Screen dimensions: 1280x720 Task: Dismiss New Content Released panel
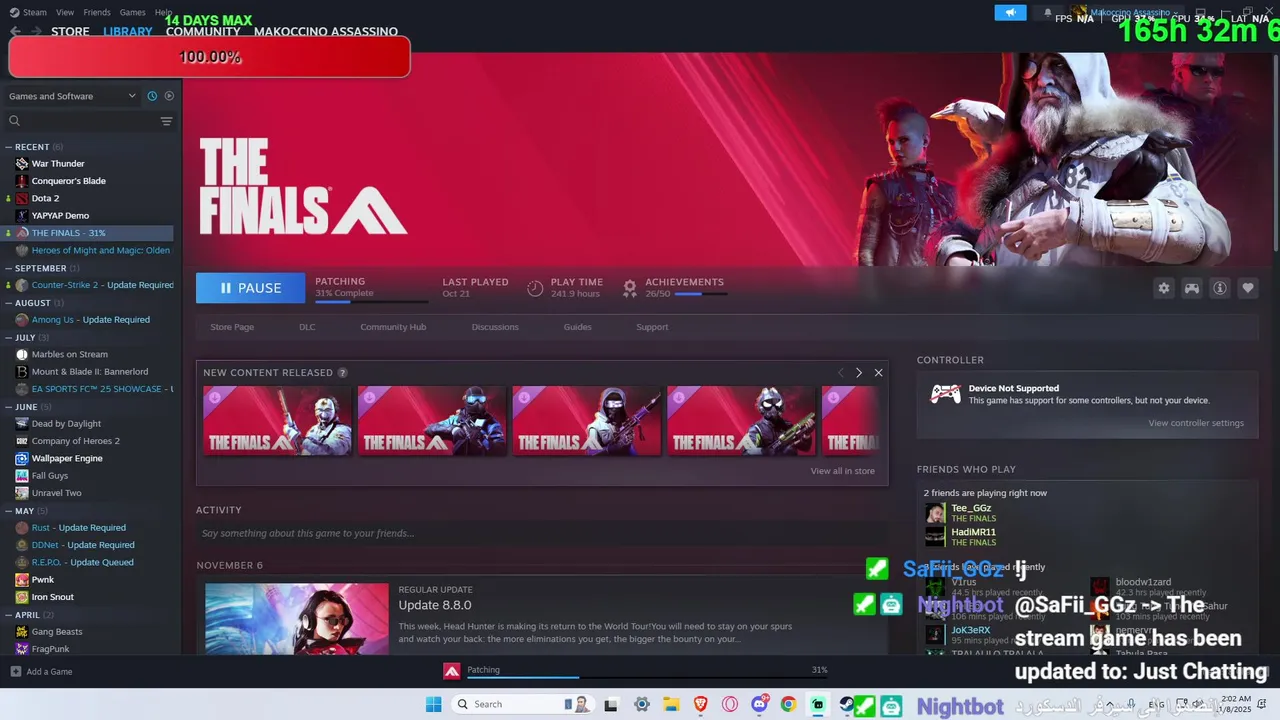point(878,373)
